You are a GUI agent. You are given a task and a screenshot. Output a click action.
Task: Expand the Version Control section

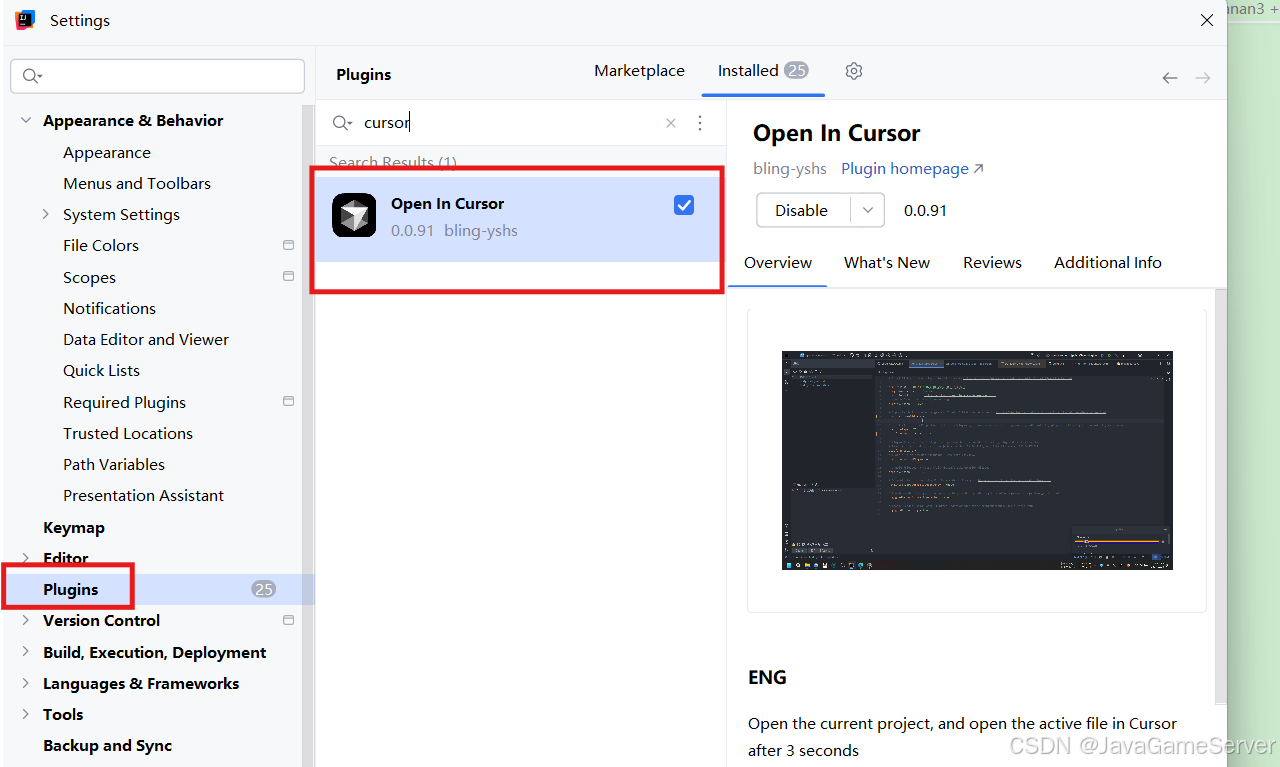tap(26, 620)
